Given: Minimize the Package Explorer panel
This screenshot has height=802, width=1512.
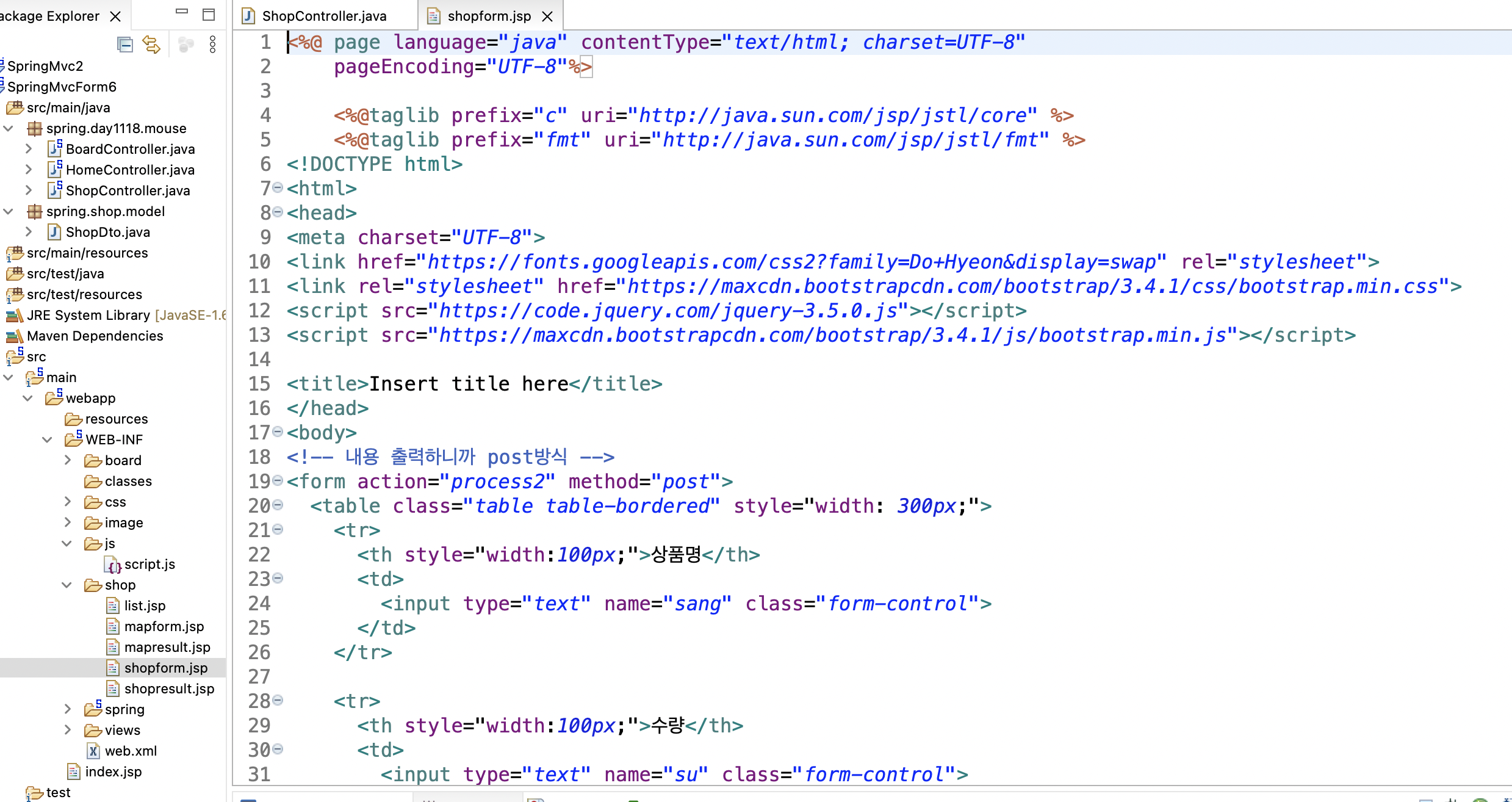Looking at the screenshot, I should click(181, 11).
